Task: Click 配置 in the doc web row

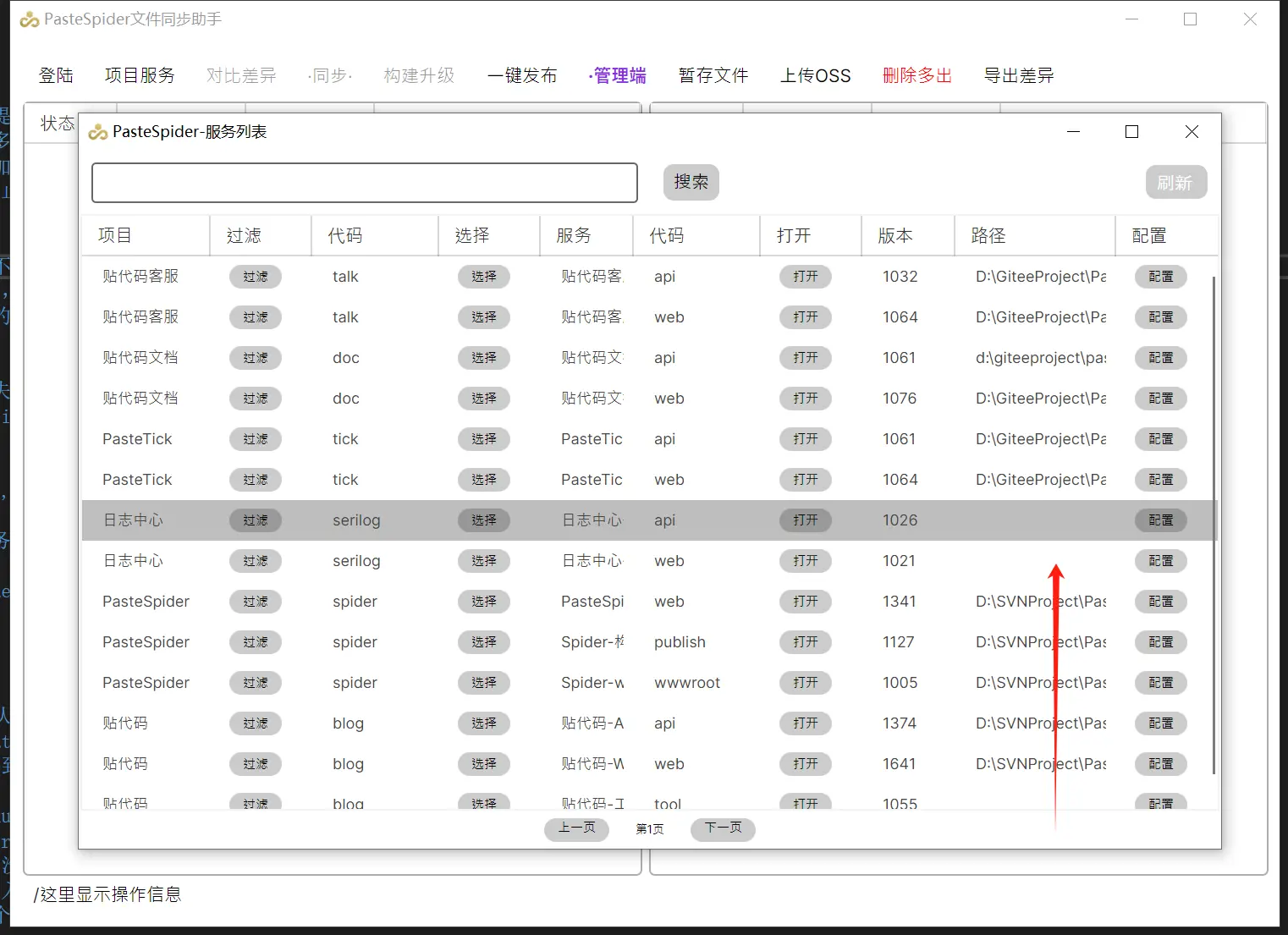Action: coord(1161,399)
